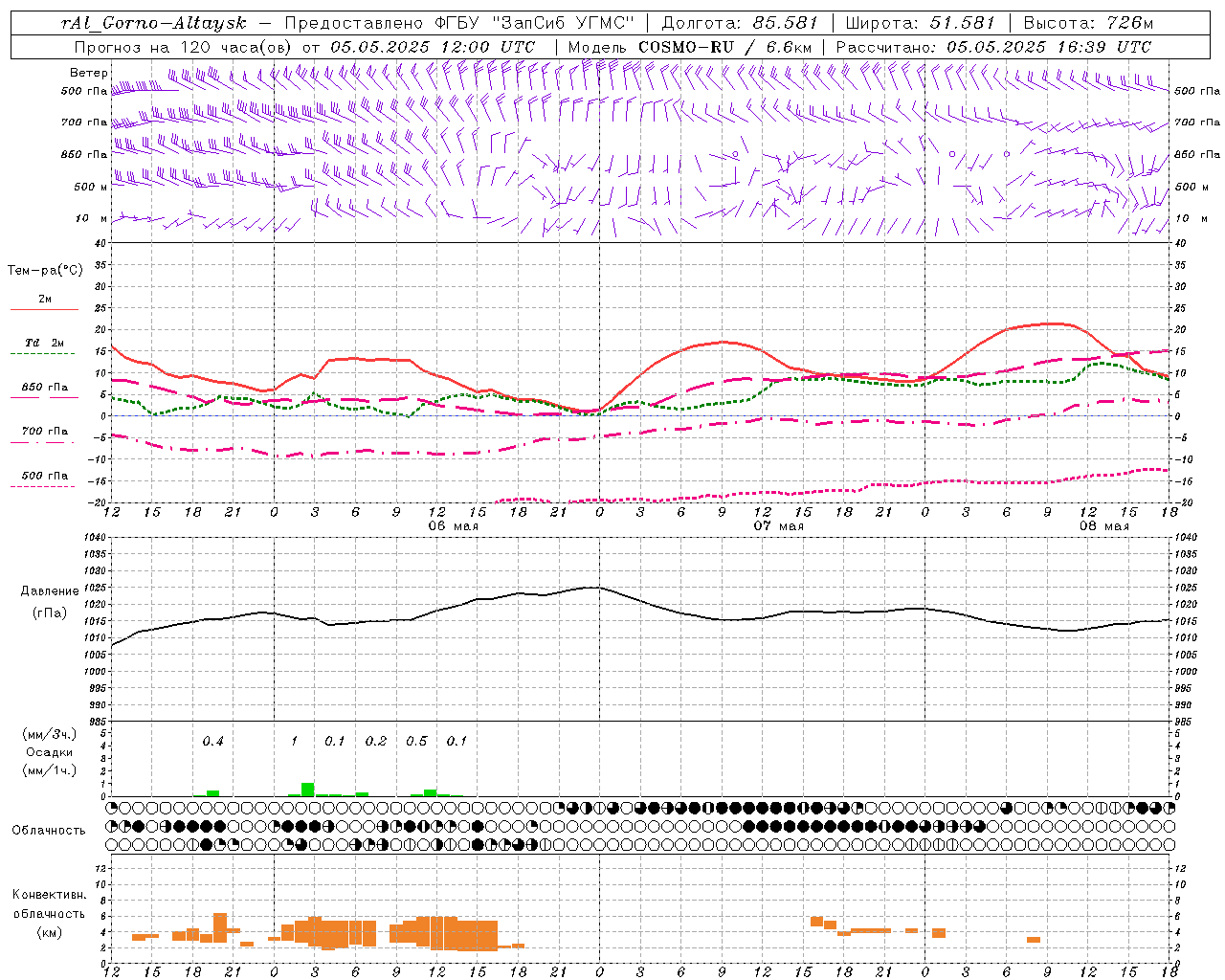Click the Осадки panel label
This screenshot has width=1225, height=980.
[50, 752]
